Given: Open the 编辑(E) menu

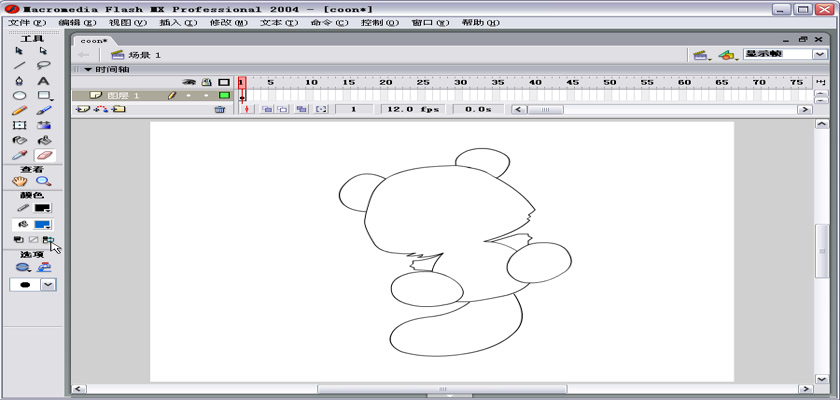Looking at the screenshot, I should tap(78, 23).
